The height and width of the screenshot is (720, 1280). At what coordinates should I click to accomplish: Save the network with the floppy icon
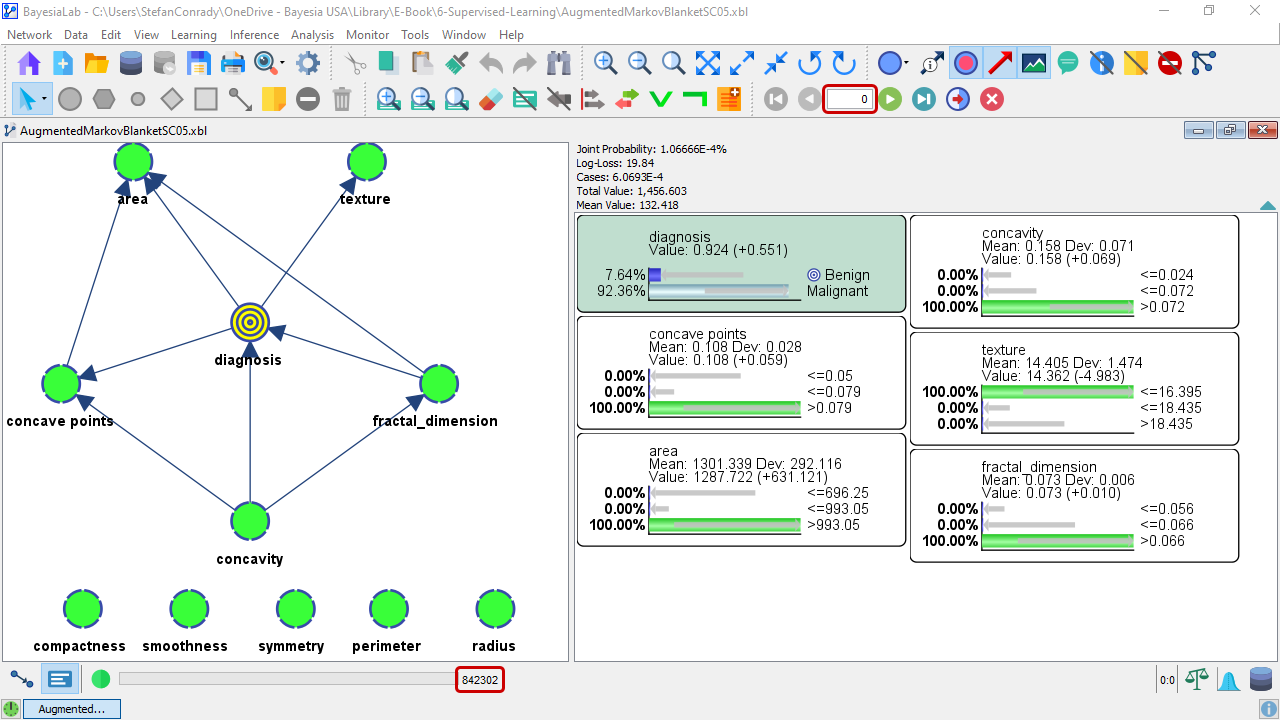[199, 63]
